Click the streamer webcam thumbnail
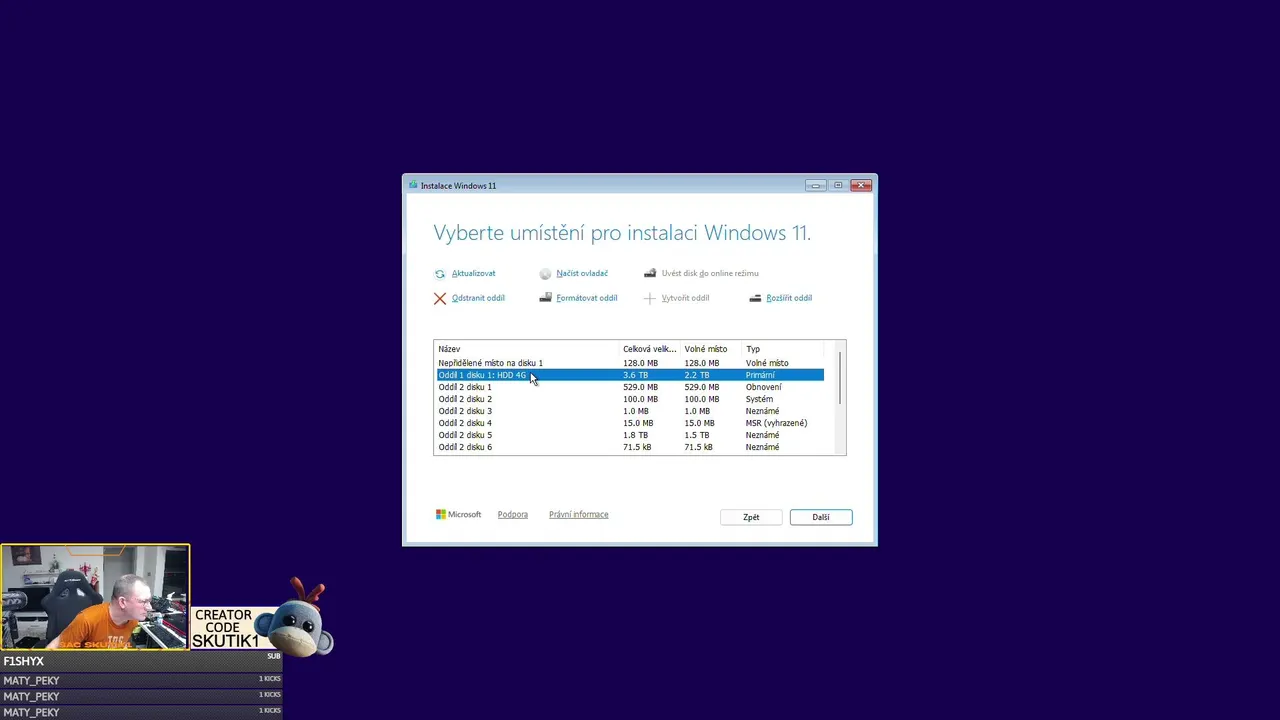The width and height of the screenshot is (1280, 720). pos(95,597)
